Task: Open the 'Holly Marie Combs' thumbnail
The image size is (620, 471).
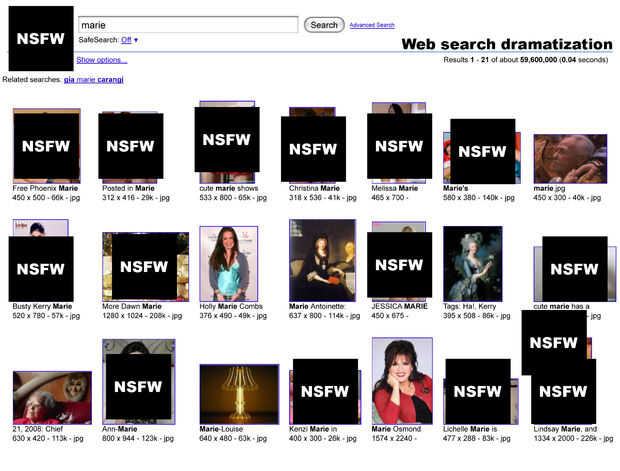Action: (229, 264)
